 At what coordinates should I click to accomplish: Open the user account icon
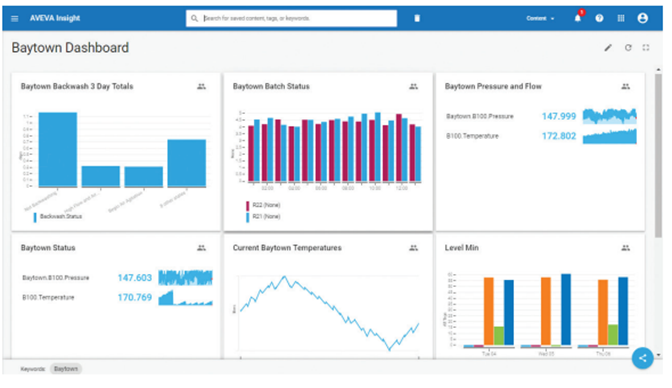642,18
